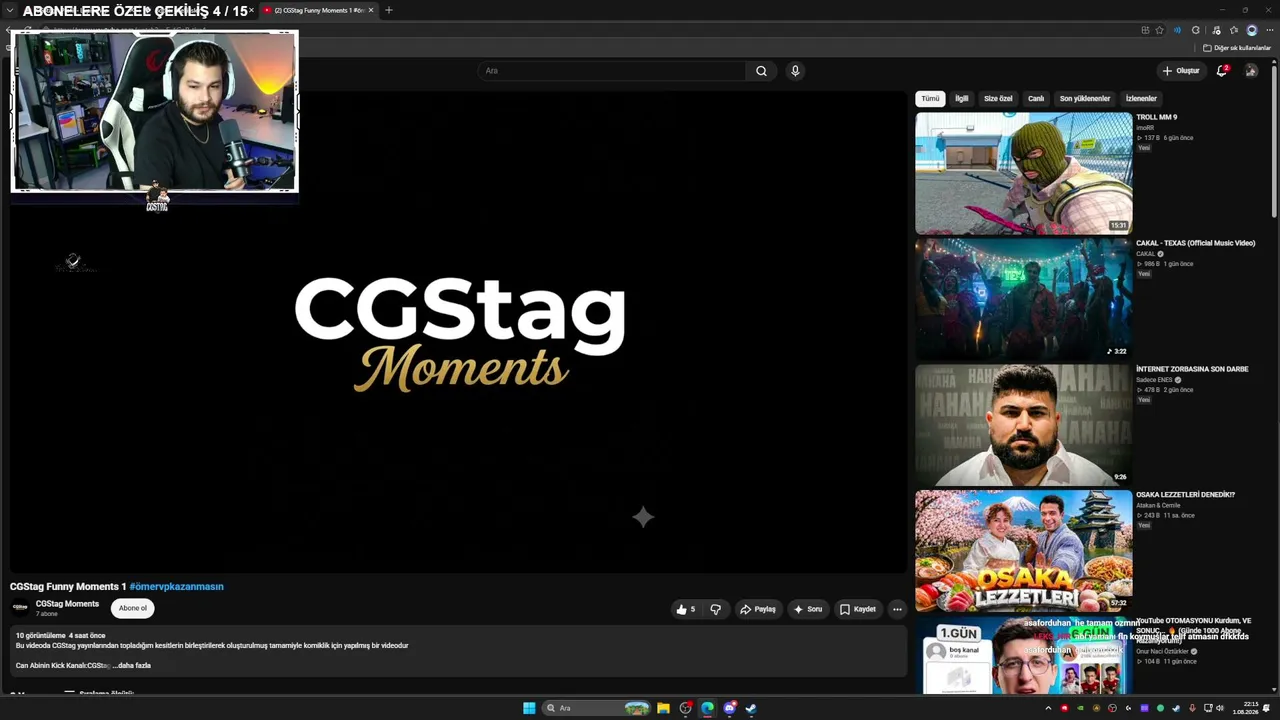Image resolution: width=1280 pixels, height=720 pixels.
Task: Show hidden system tray icons
Action: click(1048, 708)
